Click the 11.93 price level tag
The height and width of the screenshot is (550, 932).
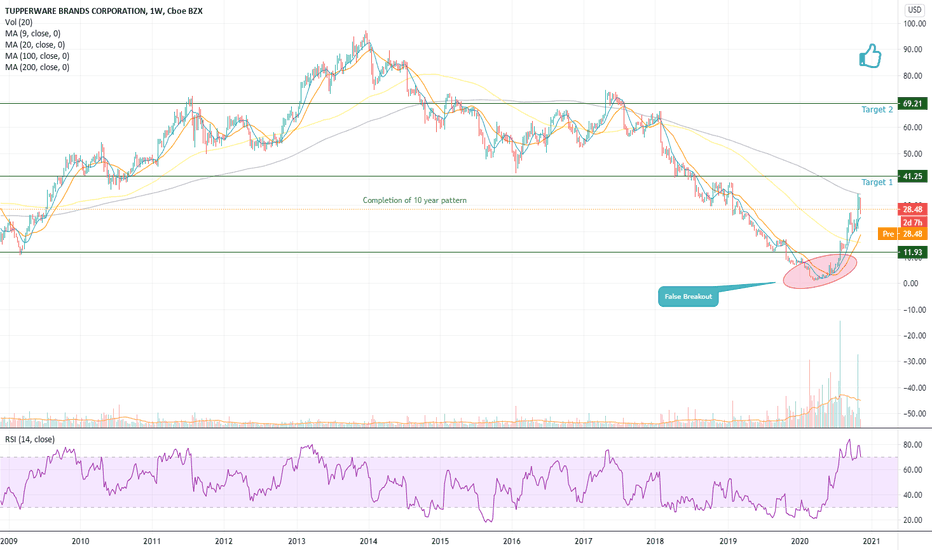coord(912,253)
